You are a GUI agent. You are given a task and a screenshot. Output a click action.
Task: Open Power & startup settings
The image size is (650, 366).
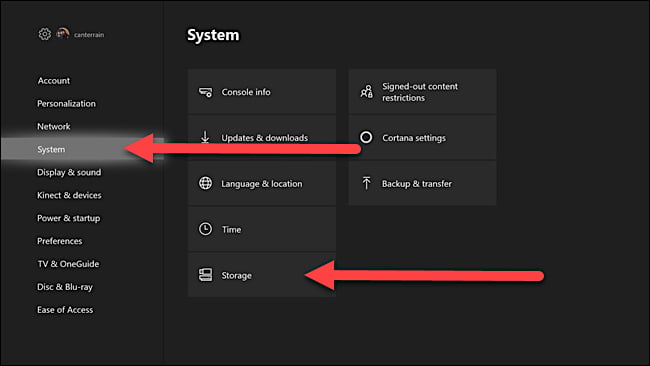pyautogui.click(x=68, y=218)
